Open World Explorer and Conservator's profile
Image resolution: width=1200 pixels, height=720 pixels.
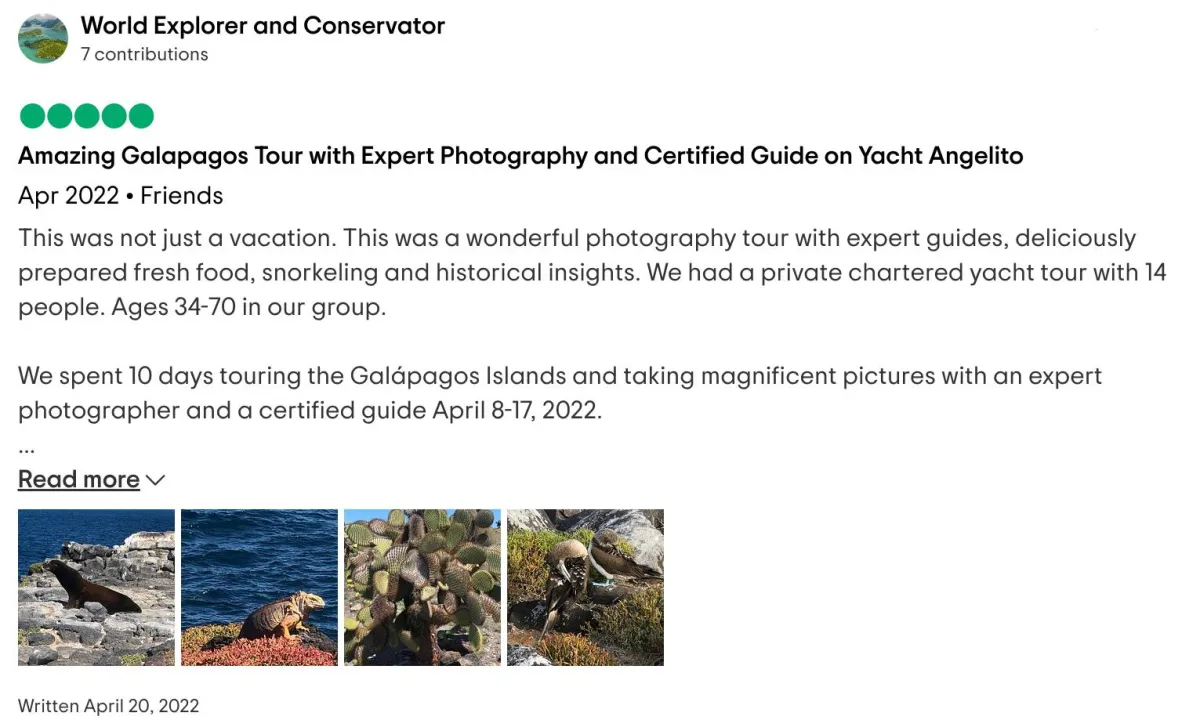(x=262, y=26)
